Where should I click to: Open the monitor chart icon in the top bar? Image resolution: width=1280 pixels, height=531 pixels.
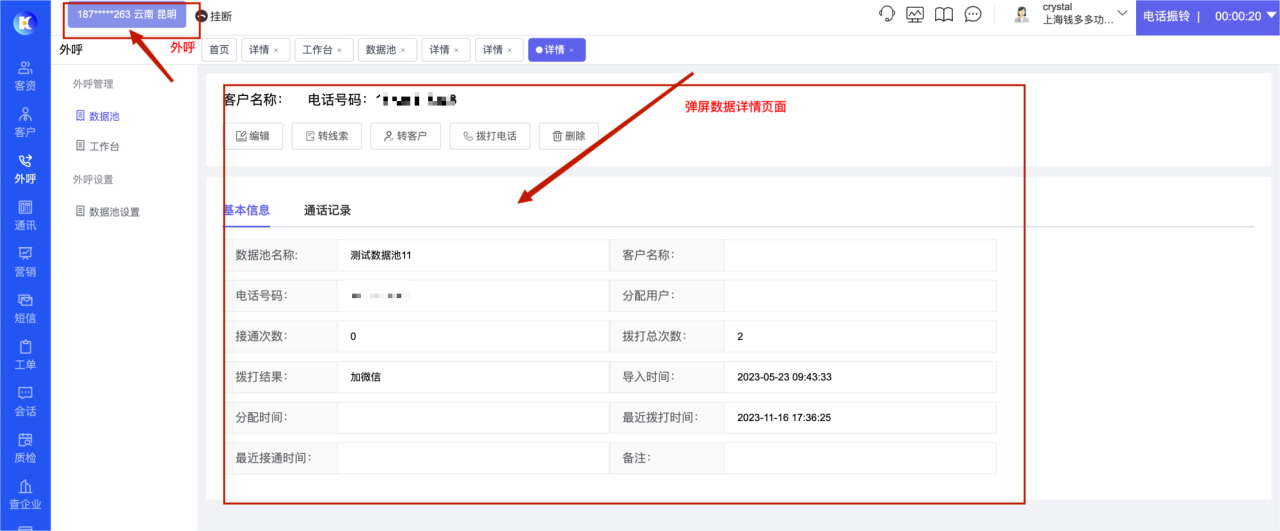[x=915, y=14]
